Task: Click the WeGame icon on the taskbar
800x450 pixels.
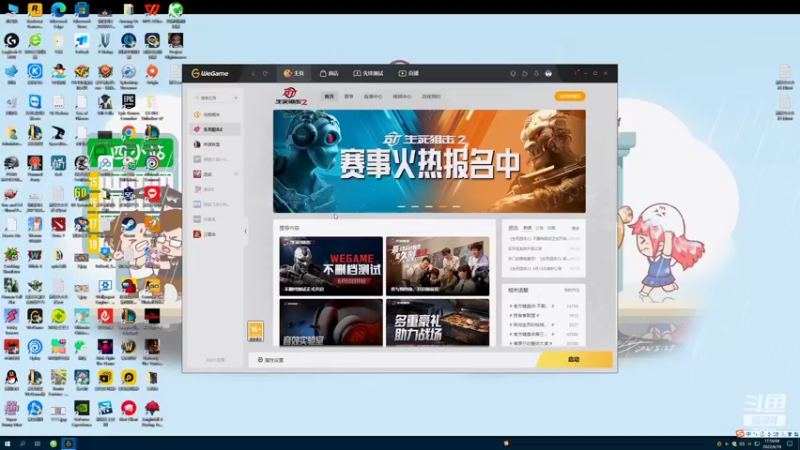Action: (x=68, y=444)
